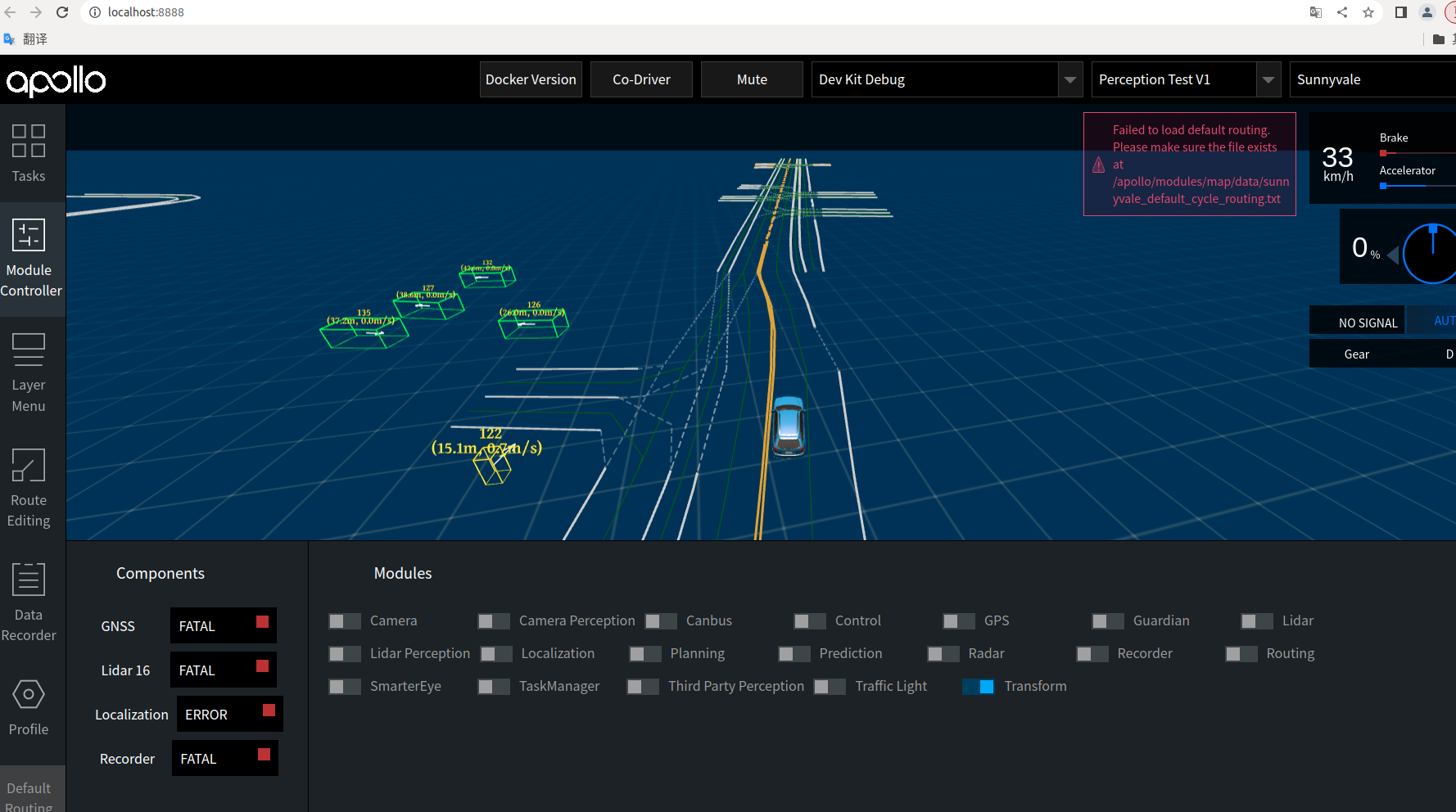The height and width of the screenshot is (812, 1456).
Task: Enable the Control module switch
Action: (x=810, y=621)
